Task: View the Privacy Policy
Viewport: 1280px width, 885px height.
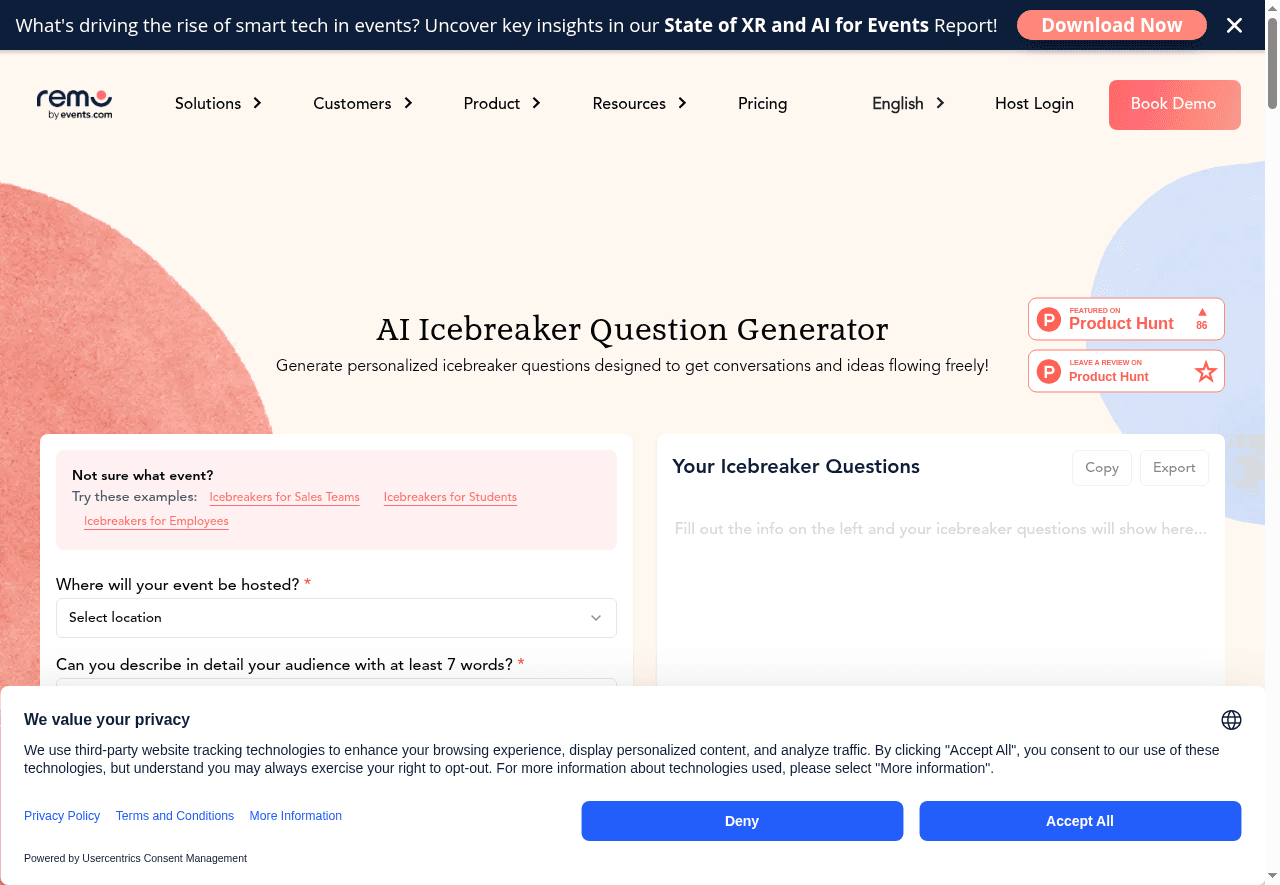Action: click(62, 815)
